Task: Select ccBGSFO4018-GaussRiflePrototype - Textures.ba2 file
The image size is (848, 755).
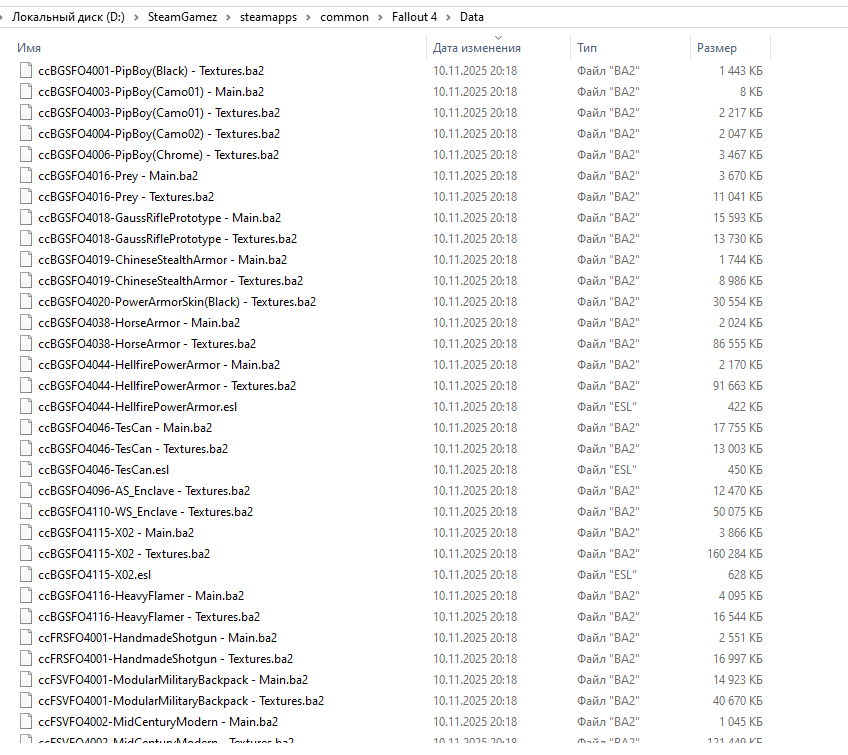Action: 168,239
